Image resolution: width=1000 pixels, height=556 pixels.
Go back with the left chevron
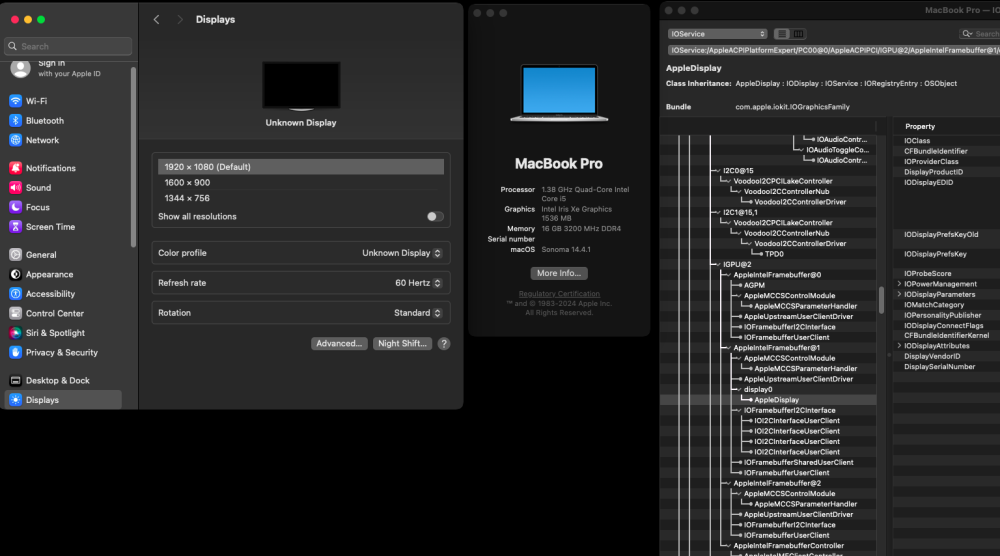coord(156,20)
